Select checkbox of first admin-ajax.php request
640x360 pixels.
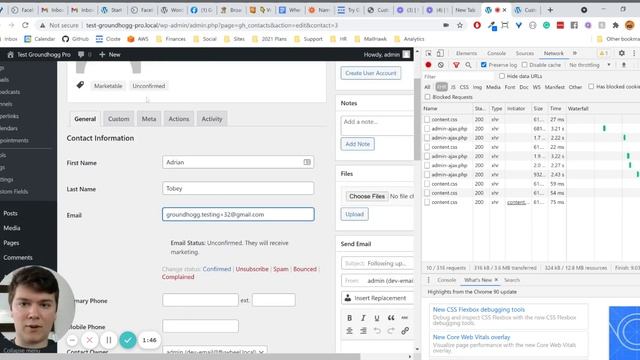427,129
